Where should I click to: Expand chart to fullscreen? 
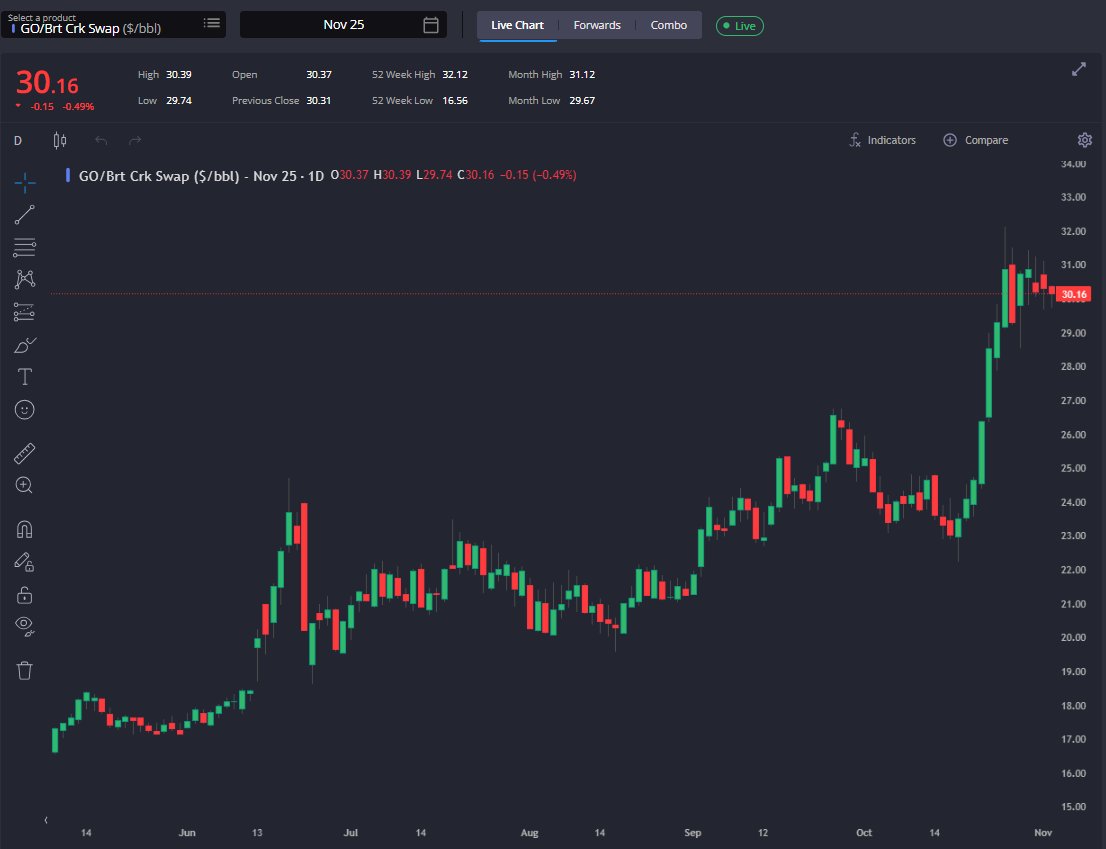click(1078, 69)
